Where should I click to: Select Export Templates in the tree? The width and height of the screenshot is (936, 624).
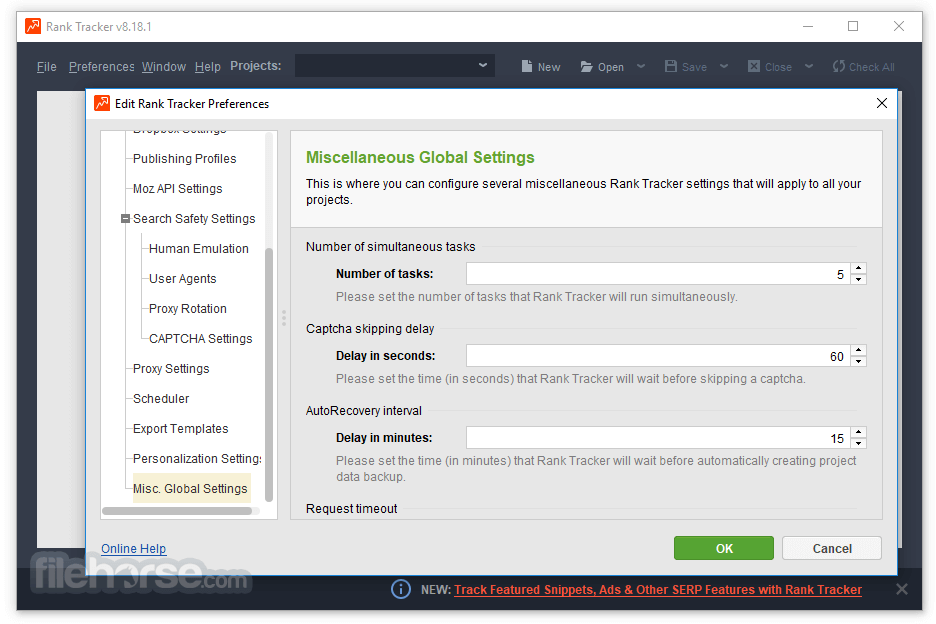pyautogui.click(x=180, y=428)
